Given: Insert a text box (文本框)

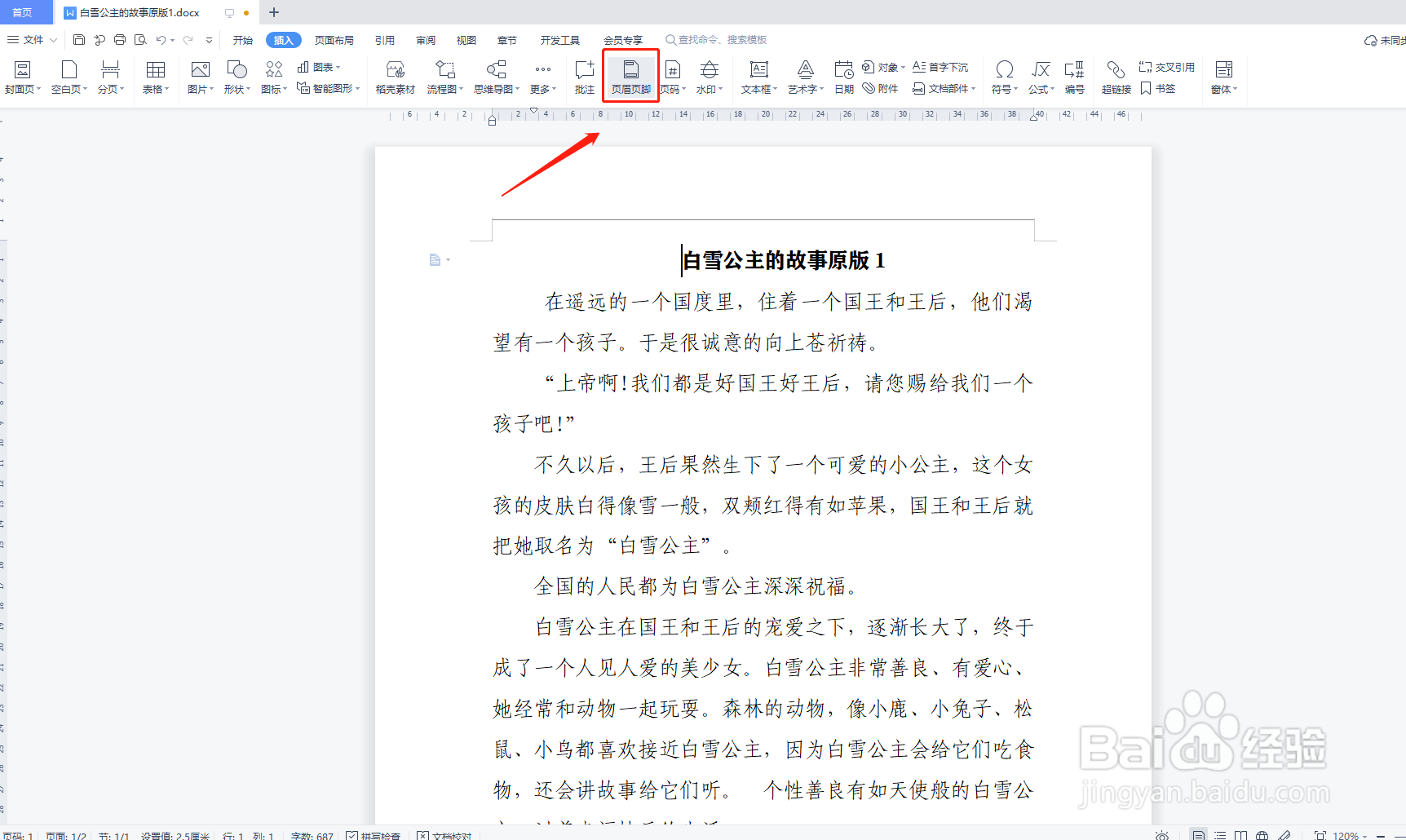Looking at the screenshot, I should pyautogui.click(x=759, y=77).
